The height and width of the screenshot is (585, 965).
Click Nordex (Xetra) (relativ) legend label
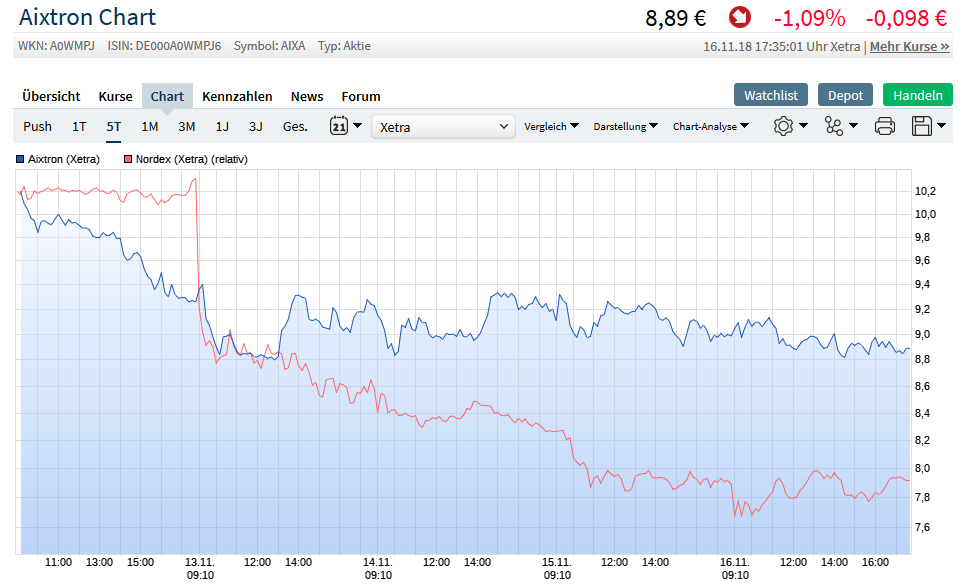[191, 159]
